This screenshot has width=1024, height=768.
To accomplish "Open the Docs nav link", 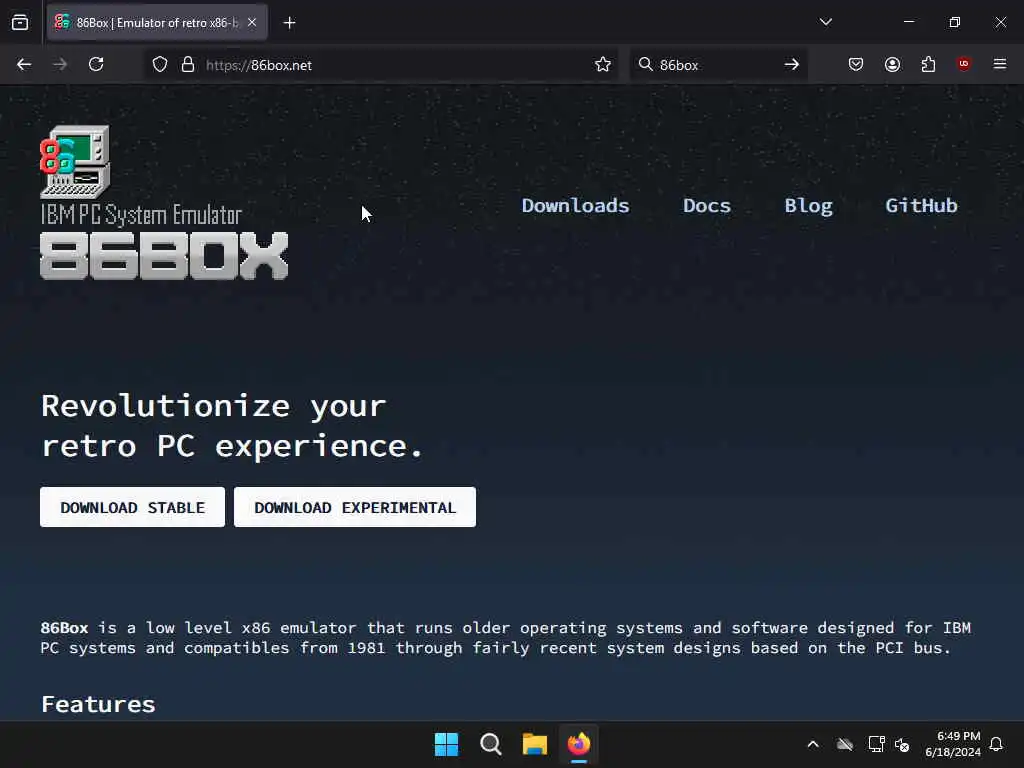I will point(707,206).
